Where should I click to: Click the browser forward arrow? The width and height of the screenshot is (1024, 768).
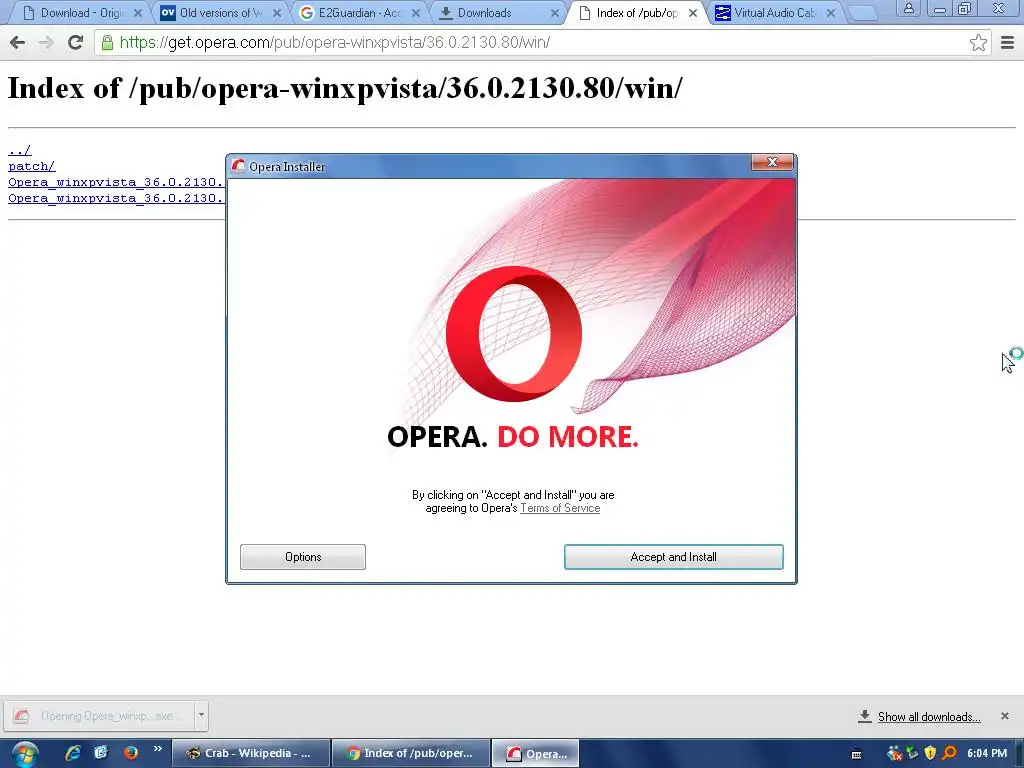pyautogui.click(x=46, y=43)
